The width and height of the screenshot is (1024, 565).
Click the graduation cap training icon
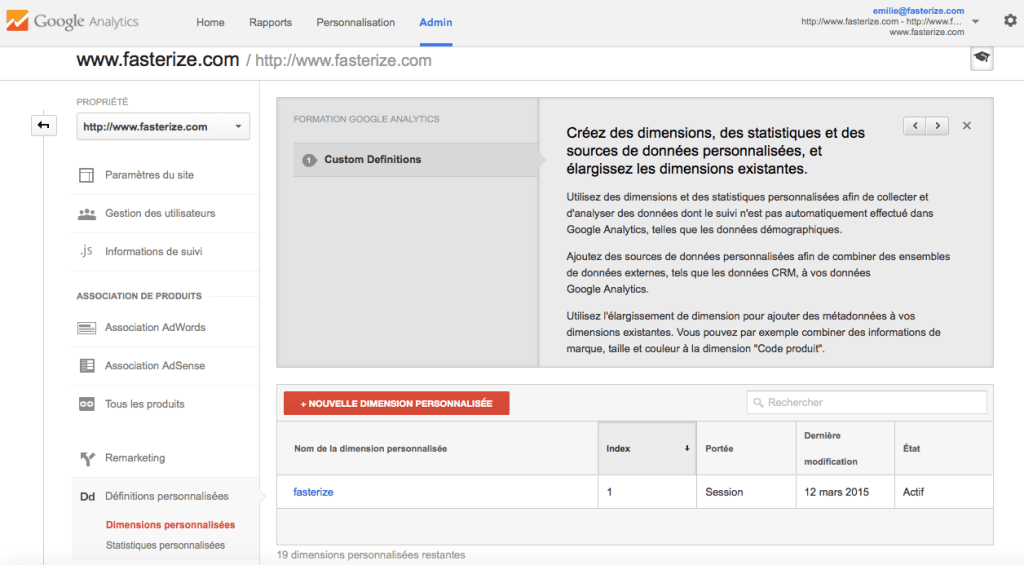[982, 57]
